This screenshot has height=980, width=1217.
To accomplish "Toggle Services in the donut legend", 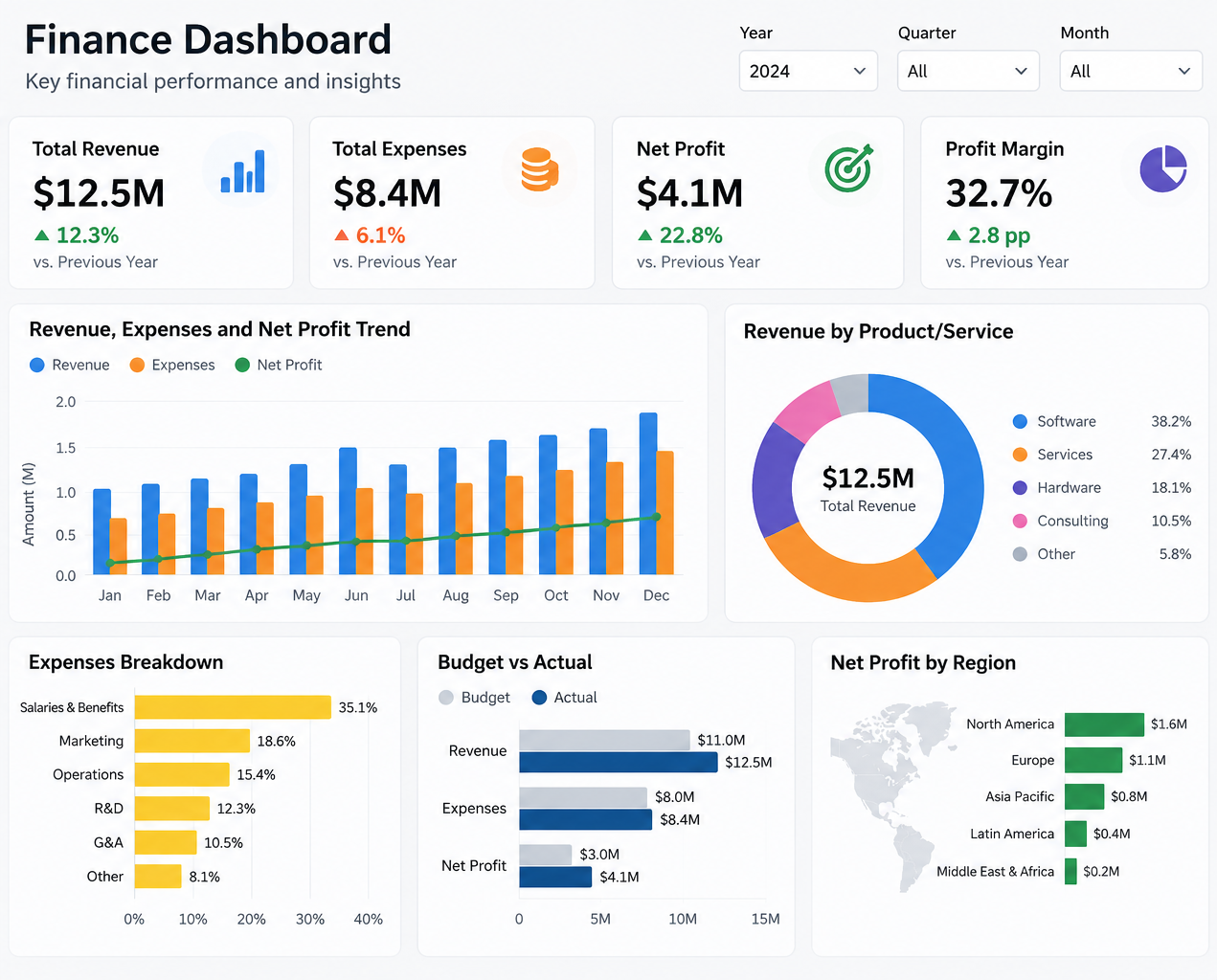I will point(1052,455).
